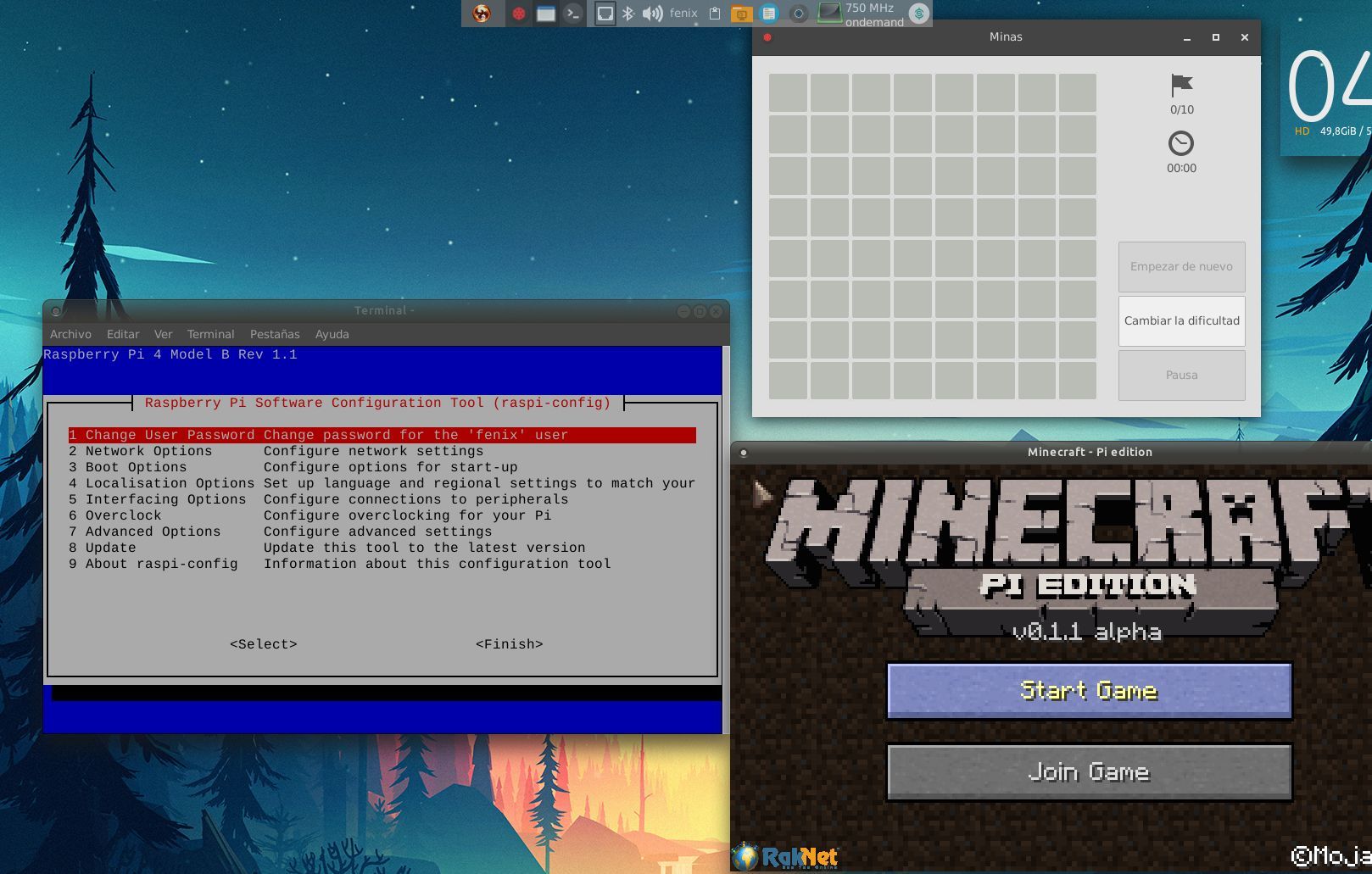Select '6 Overclock' in raspi-config
1372x874 pixels.
click(382, 515)
